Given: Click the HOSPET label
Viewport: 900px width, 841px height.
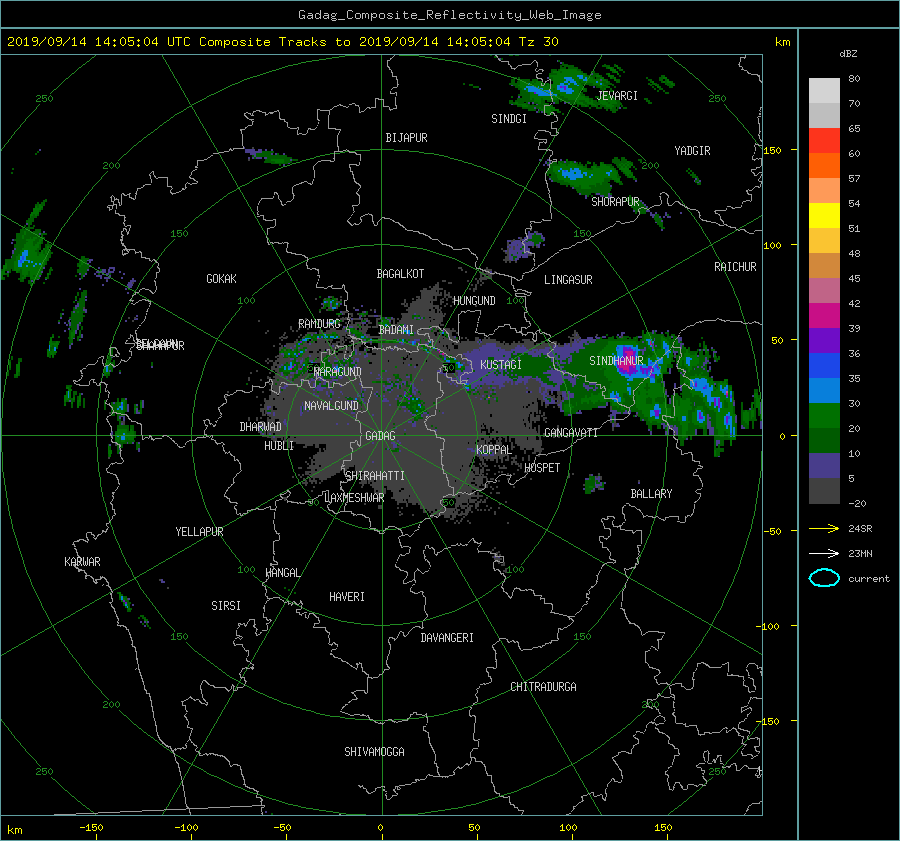Looking at the screenshot, I should tap(542, 468).
